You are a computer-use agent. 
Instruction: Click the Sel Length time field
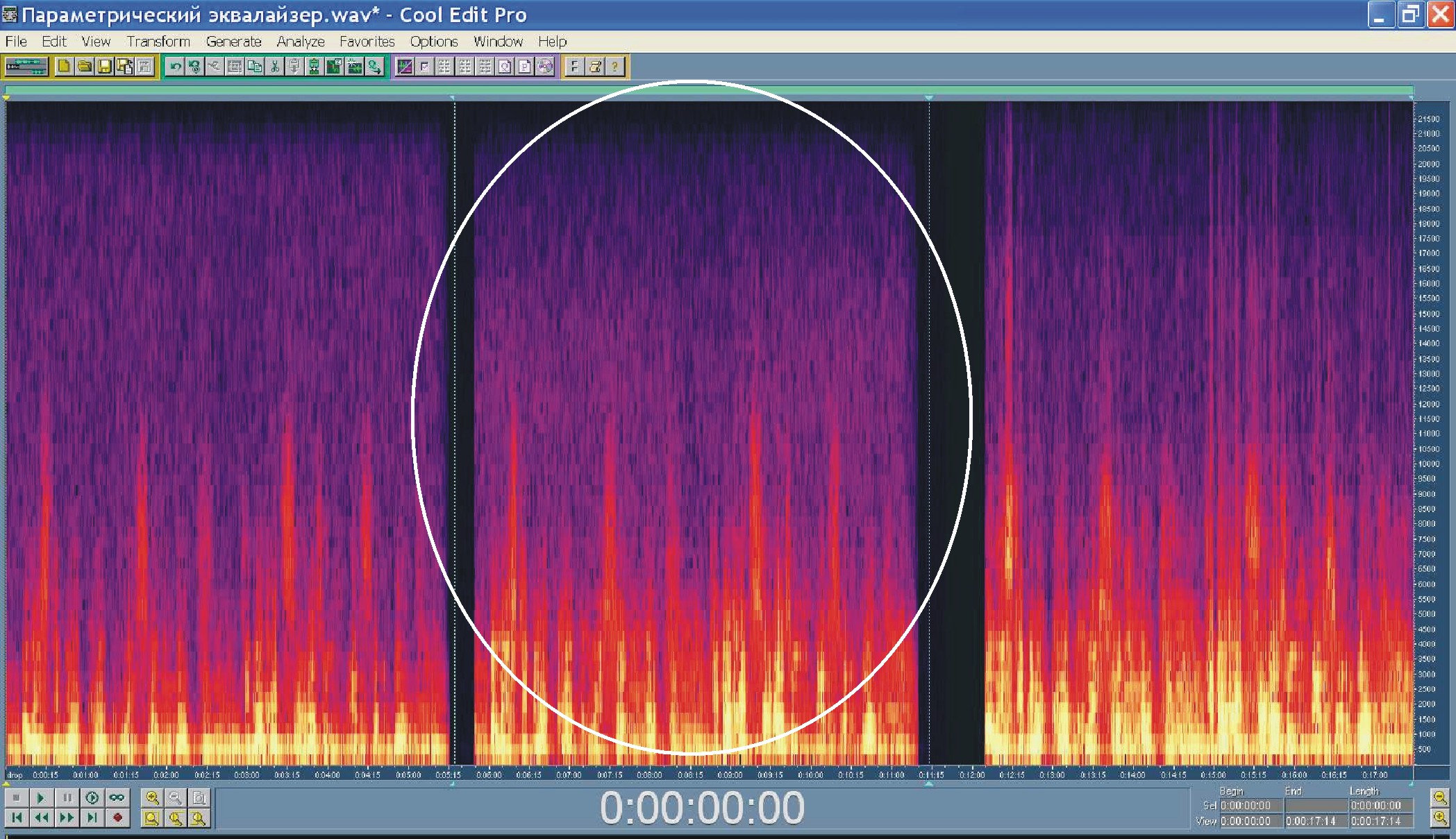coord(1382,806)
